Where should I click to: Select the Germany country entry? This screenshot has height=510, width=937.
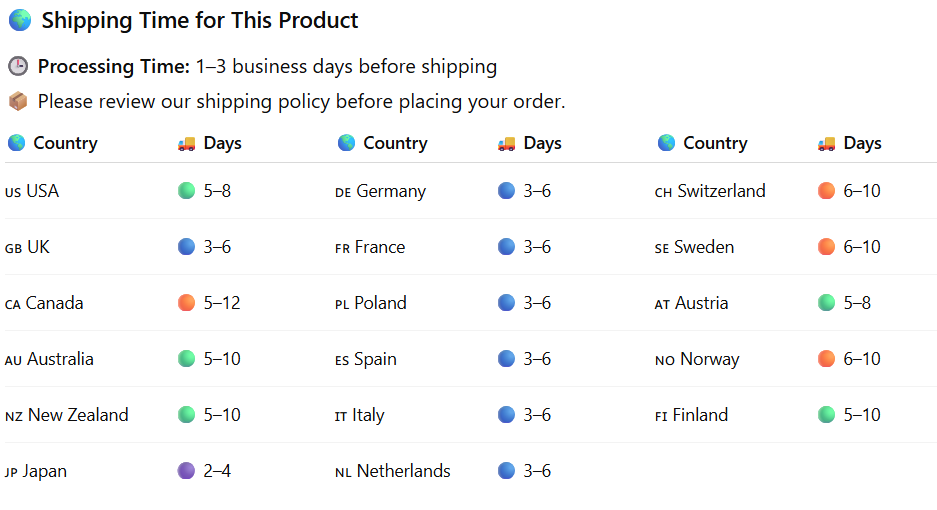pyautogui.click(x=390, y=191)
